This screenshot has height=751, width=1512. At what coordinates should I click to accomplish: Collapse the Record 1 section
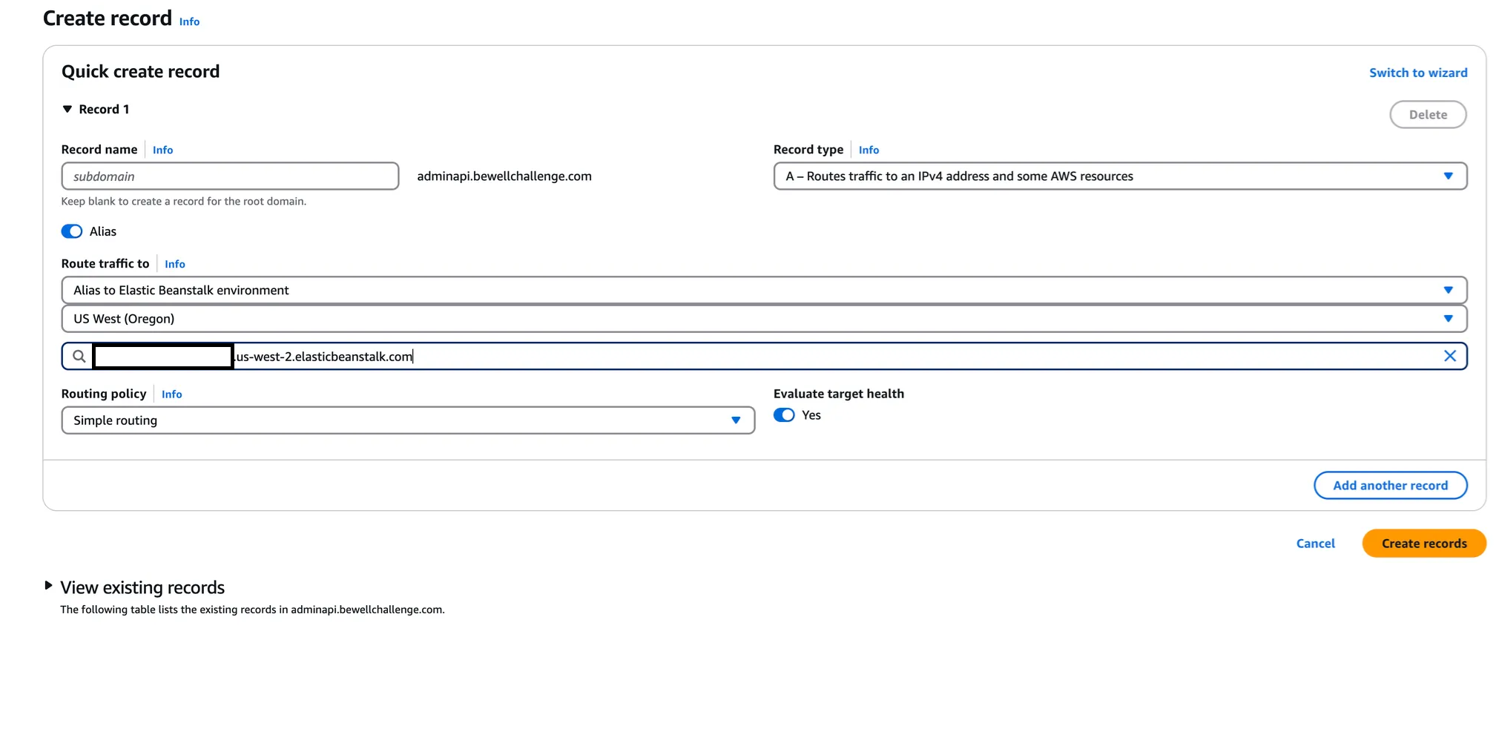[67, 109]
